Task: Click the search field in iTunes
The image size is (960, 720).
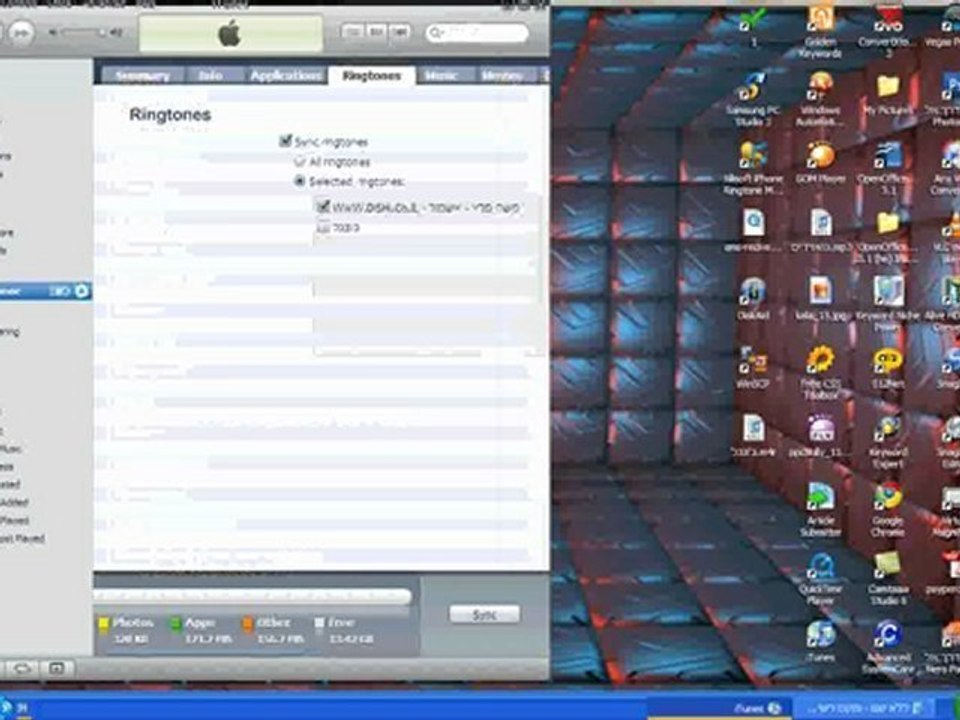Action: 478,32
